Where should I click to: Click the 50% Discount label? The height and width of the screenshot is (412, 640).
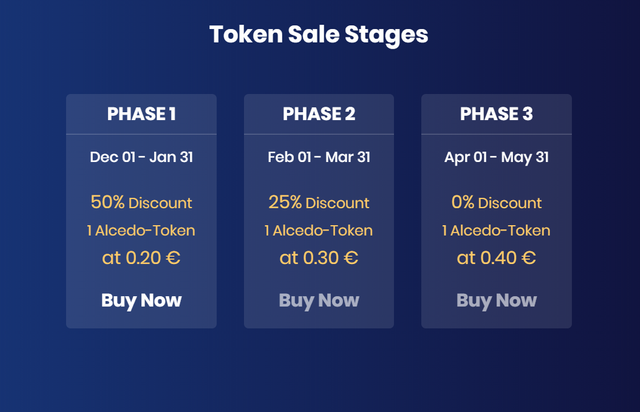click(141, 202)
